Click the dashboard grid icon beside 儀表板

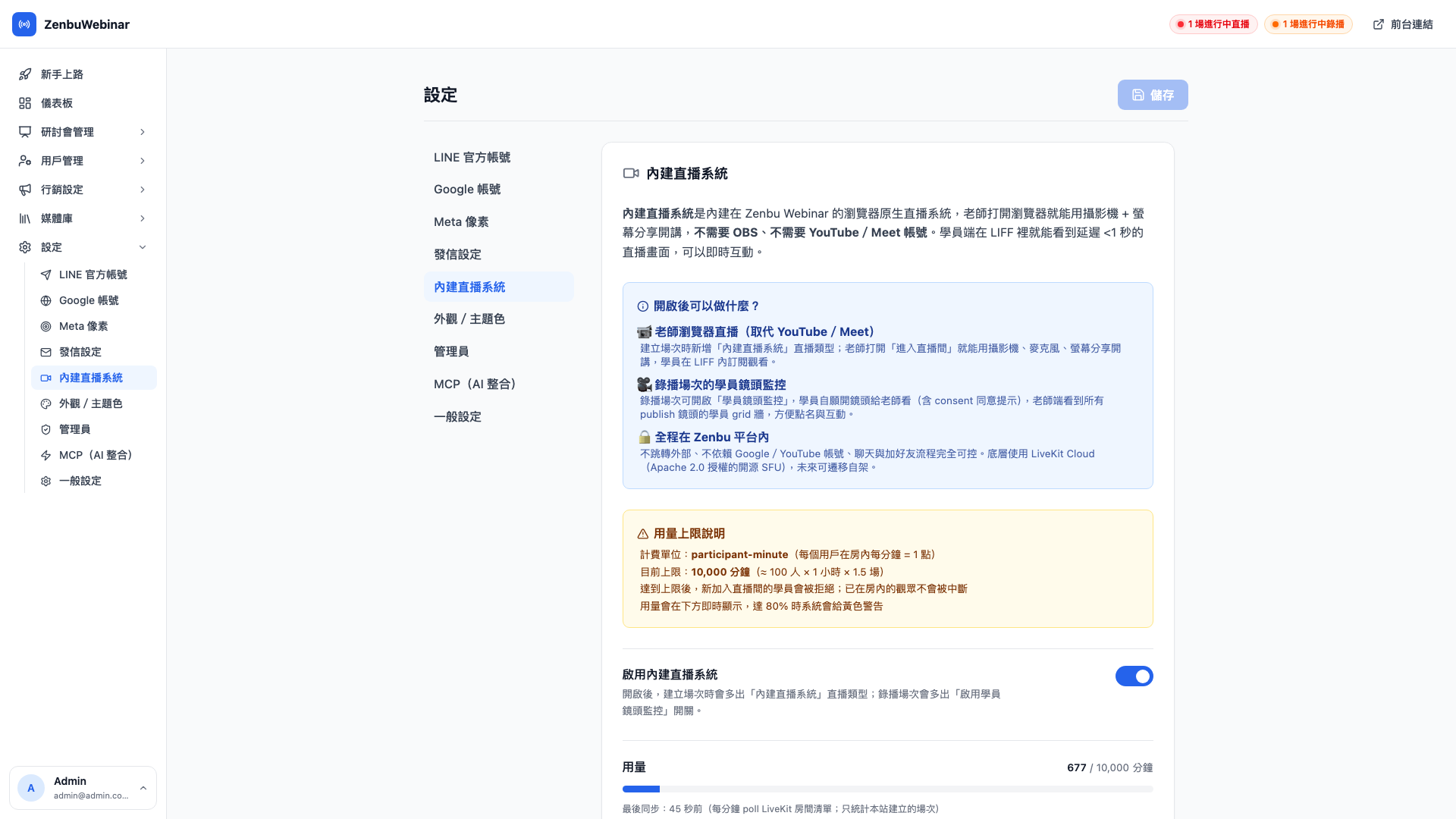click(25, 103)
